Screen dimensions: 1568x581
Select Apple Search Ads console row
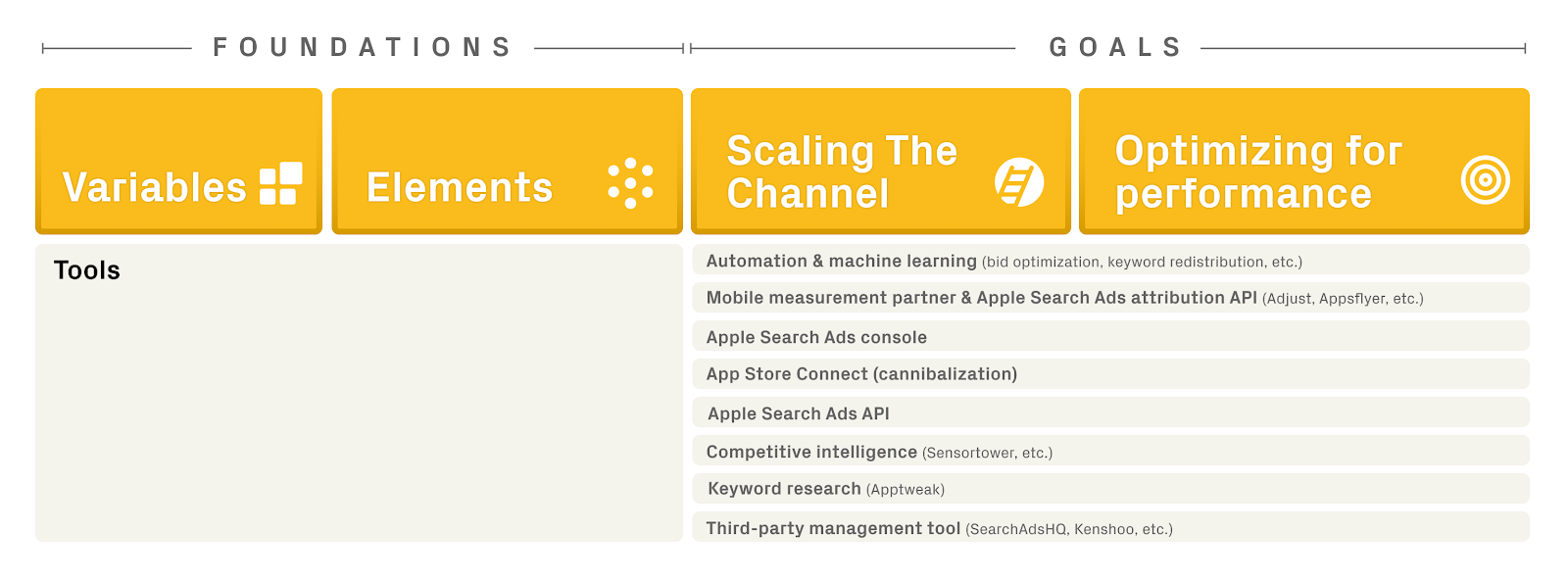pyautogui.click(x=1110, y=336)
